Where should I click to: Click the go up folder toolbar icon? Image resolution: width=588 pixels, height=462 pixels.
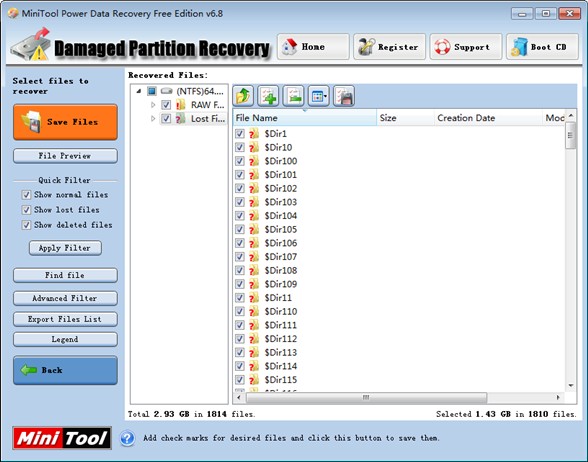click(x=243, y=96)
